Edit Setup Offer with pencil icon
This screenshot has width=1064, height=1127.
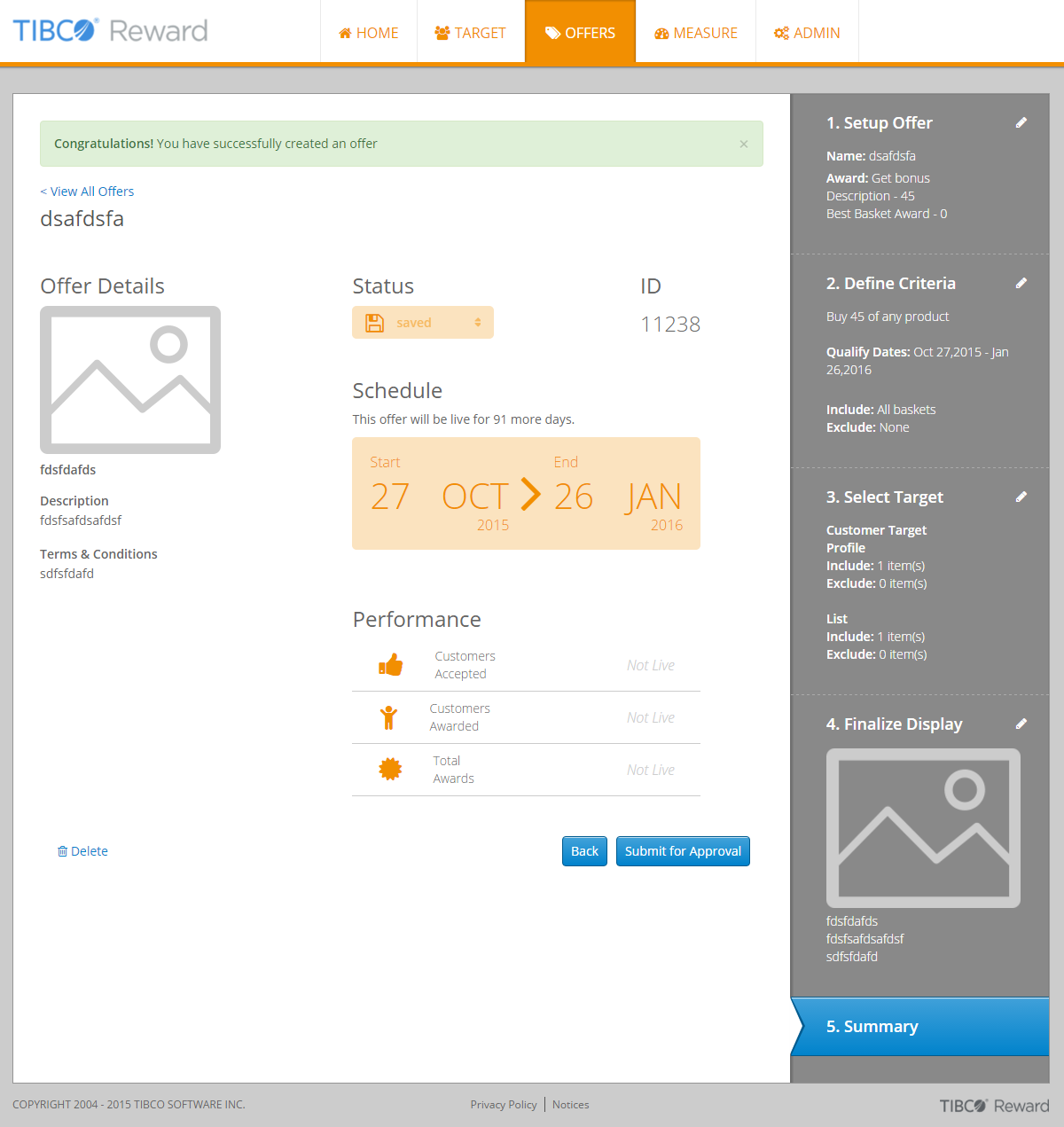(1021, 122)
